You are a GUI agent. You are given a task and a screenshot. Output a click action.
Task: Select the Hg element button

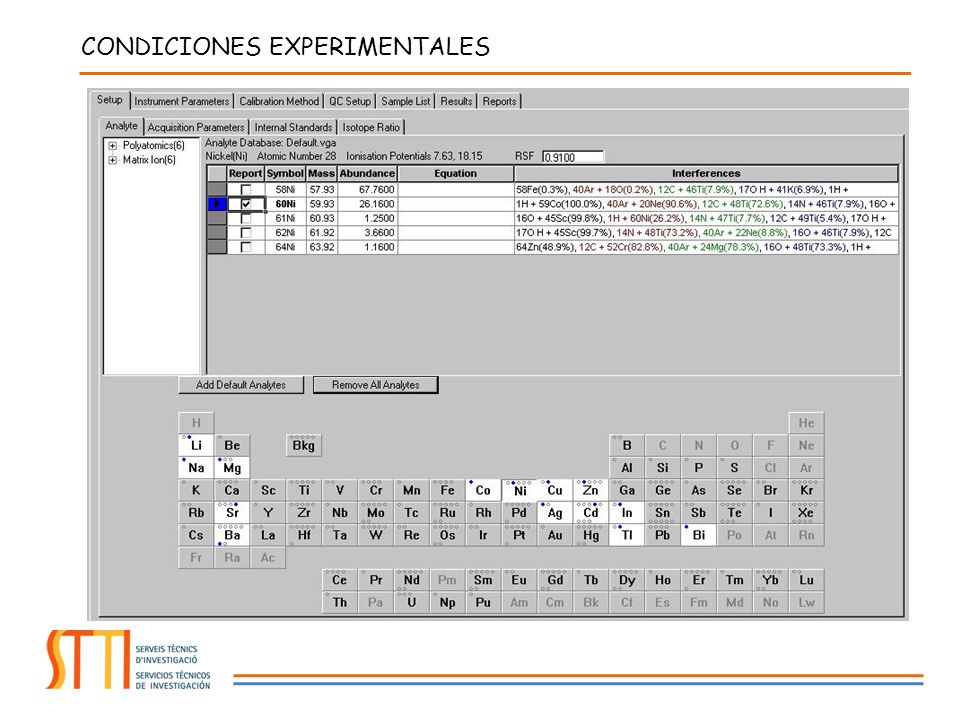pos(591,535)
